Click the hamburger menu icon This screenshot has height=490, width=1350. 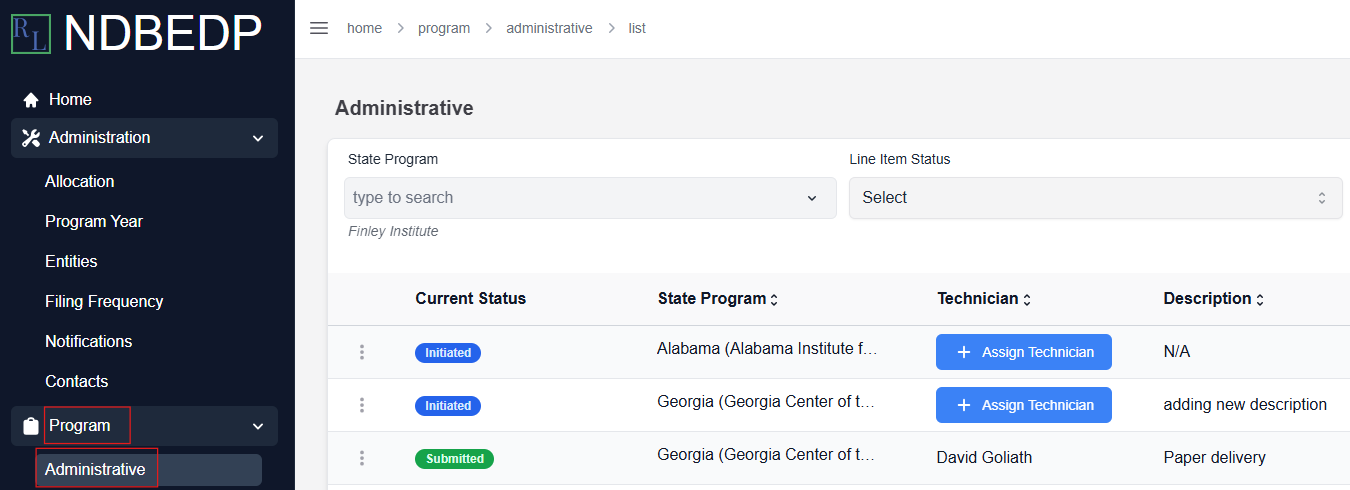(319, 28)
